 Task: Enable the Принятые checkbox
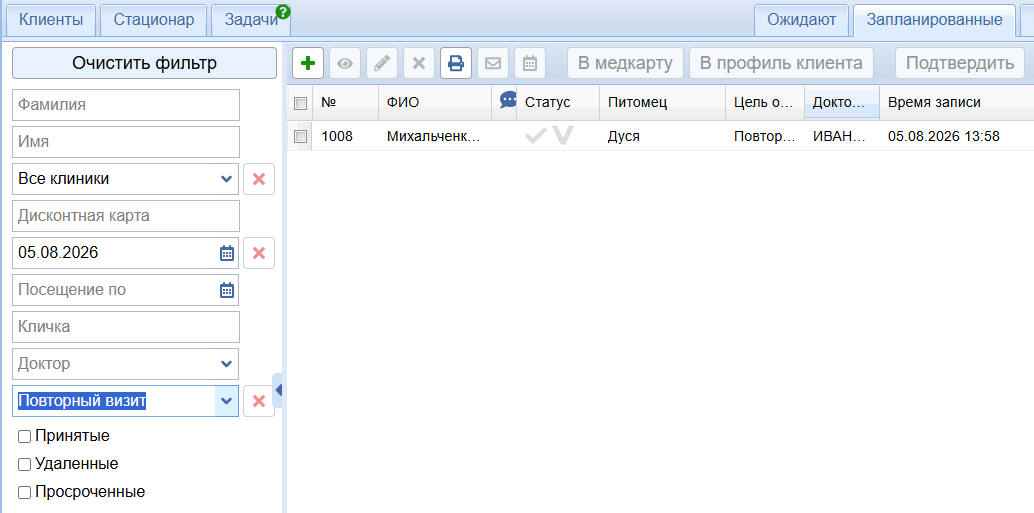coord(24,437)
